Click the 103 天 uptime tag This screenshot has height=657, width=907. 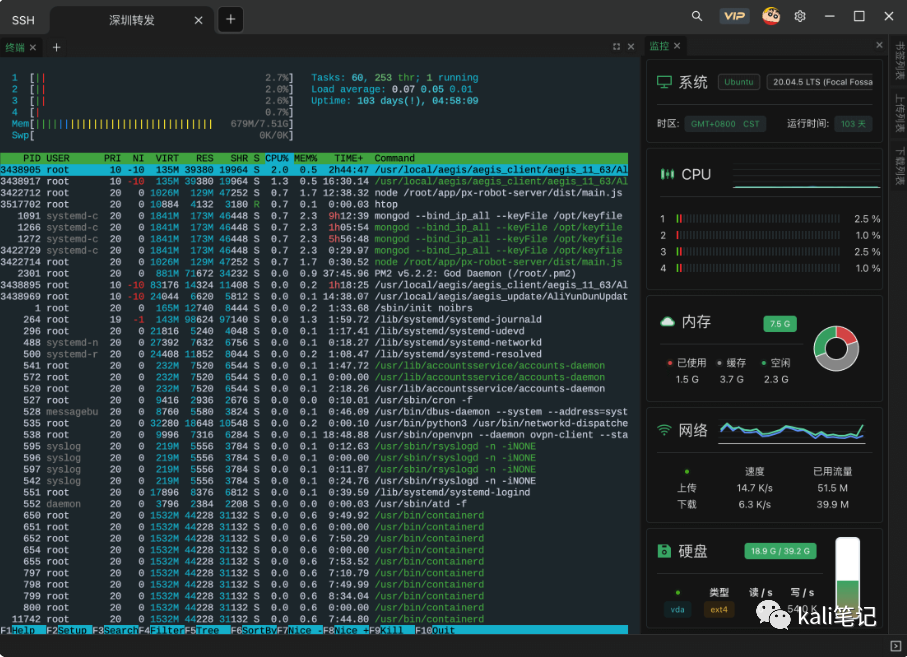[x=853, y=124]
